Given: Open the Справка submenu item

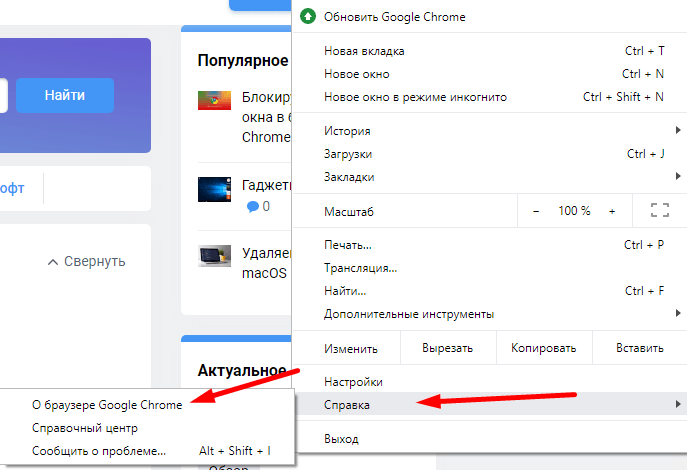Looking at the screenshot, I should coord(489,405).
